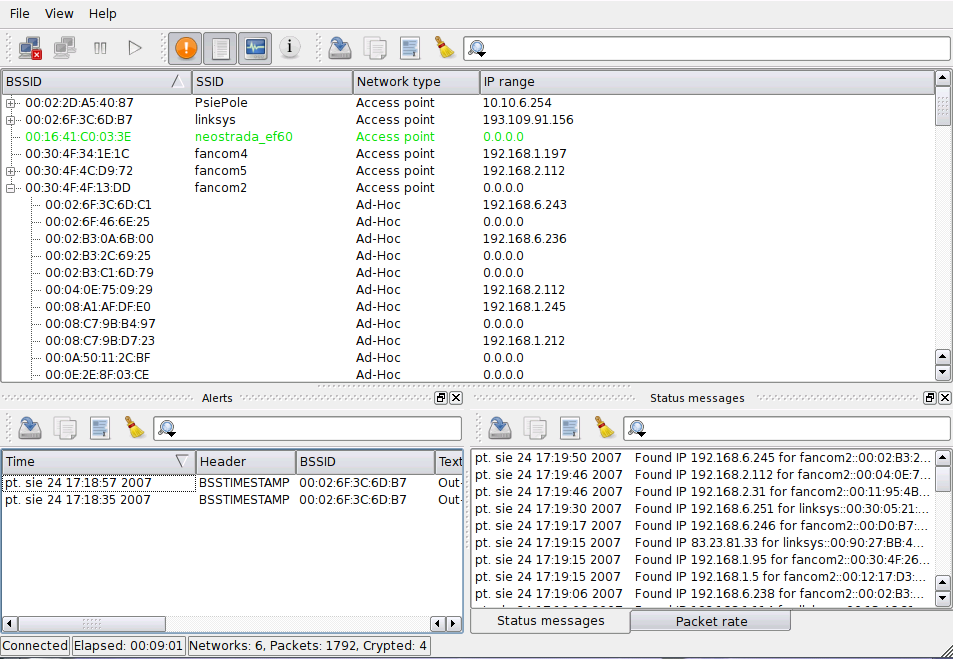This screenshot has height=659, width=953.
Task: Toggle the status messages document button
Action: (220, 47)
